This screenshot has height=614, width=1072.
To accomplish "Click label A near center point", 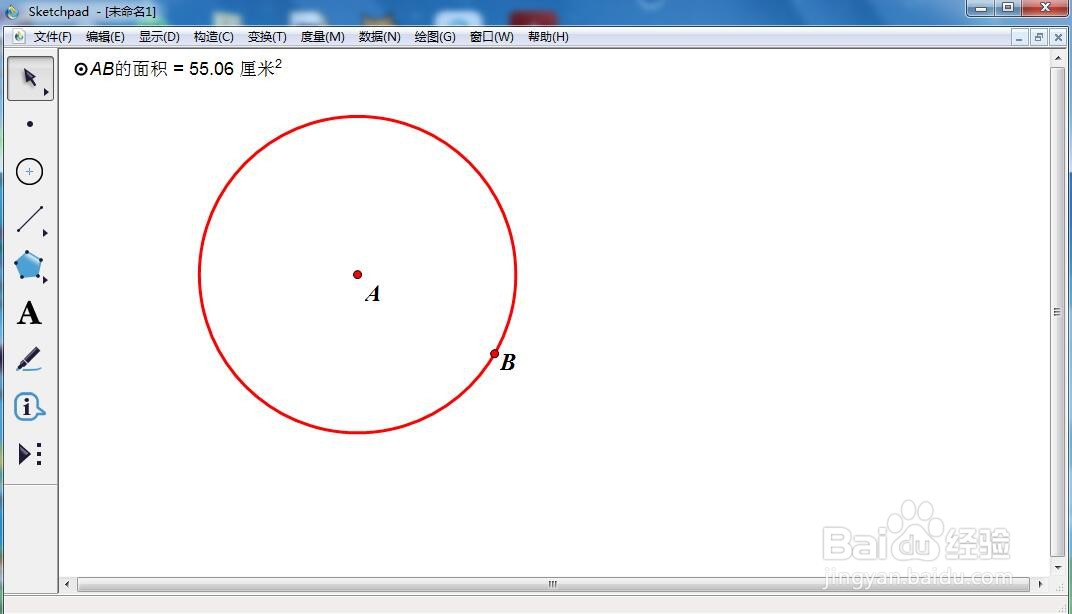I will (x=373, y=294).
